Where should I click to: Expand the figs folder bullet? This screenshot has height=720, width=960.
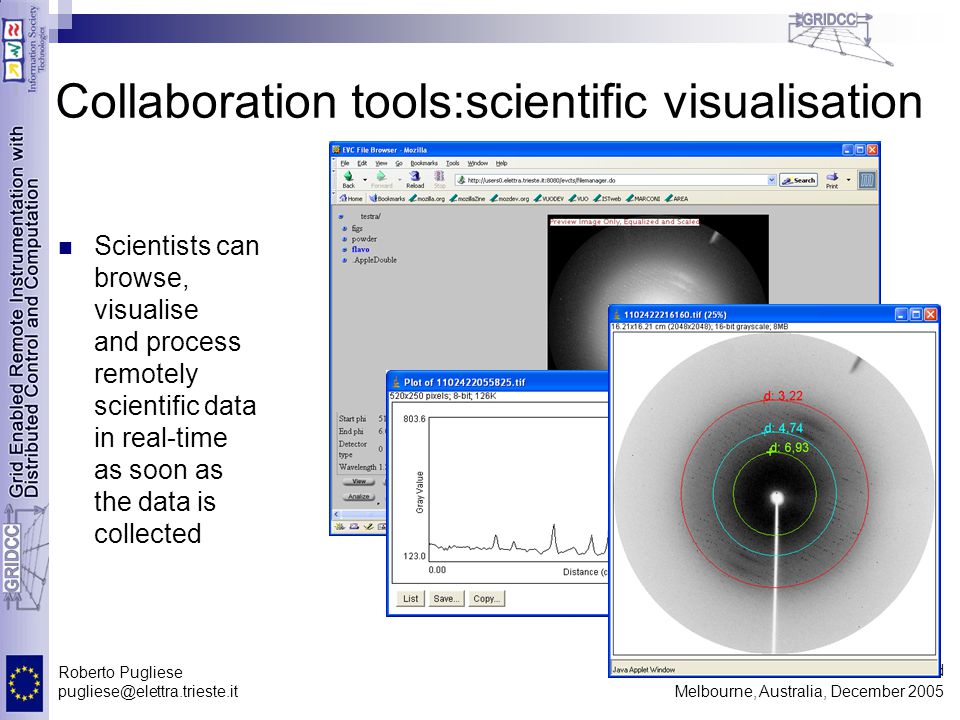pyautogui.click(x=345, y=228)
